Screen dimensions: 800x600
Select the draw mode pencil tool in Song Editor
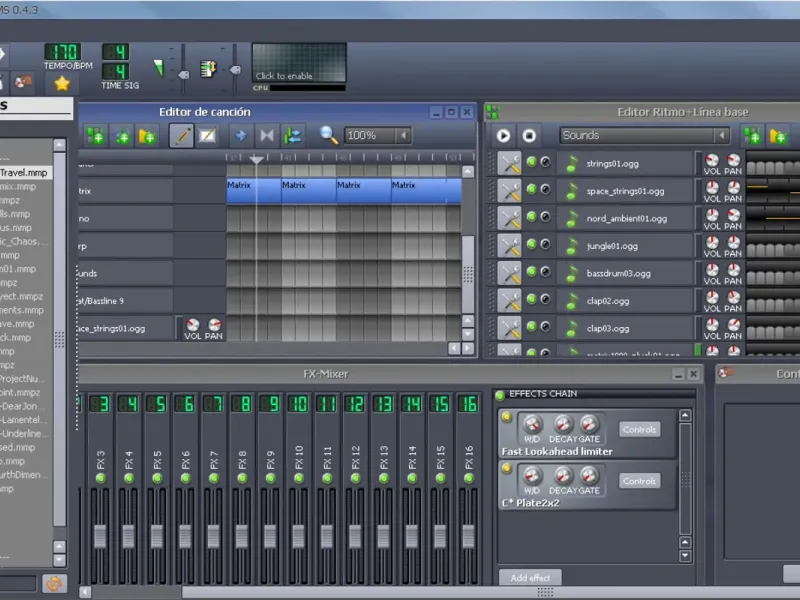click(x=181, y=135)
